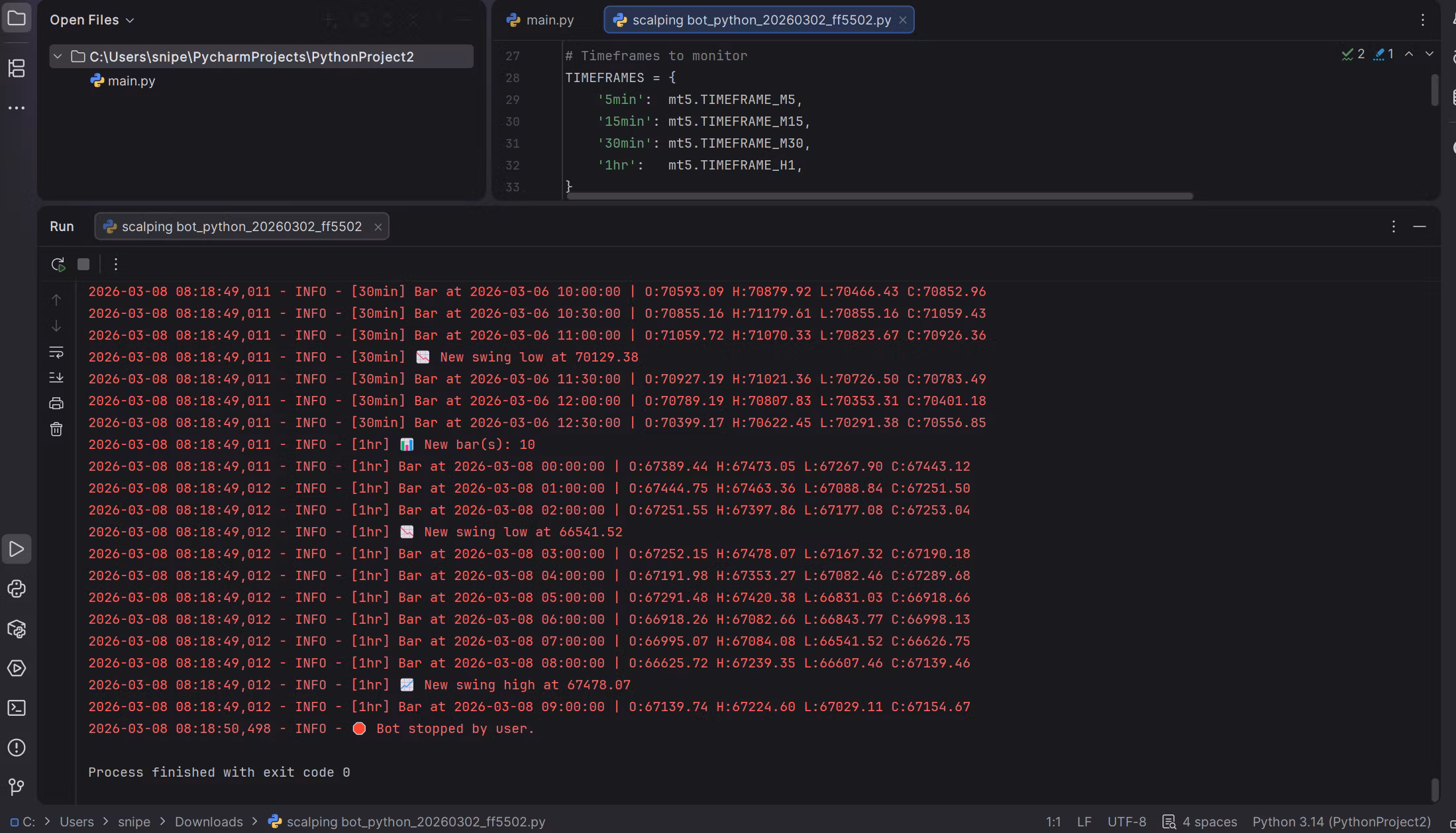Open the Problems tool window
1456x833 pixels.
(x=17, y=748)
